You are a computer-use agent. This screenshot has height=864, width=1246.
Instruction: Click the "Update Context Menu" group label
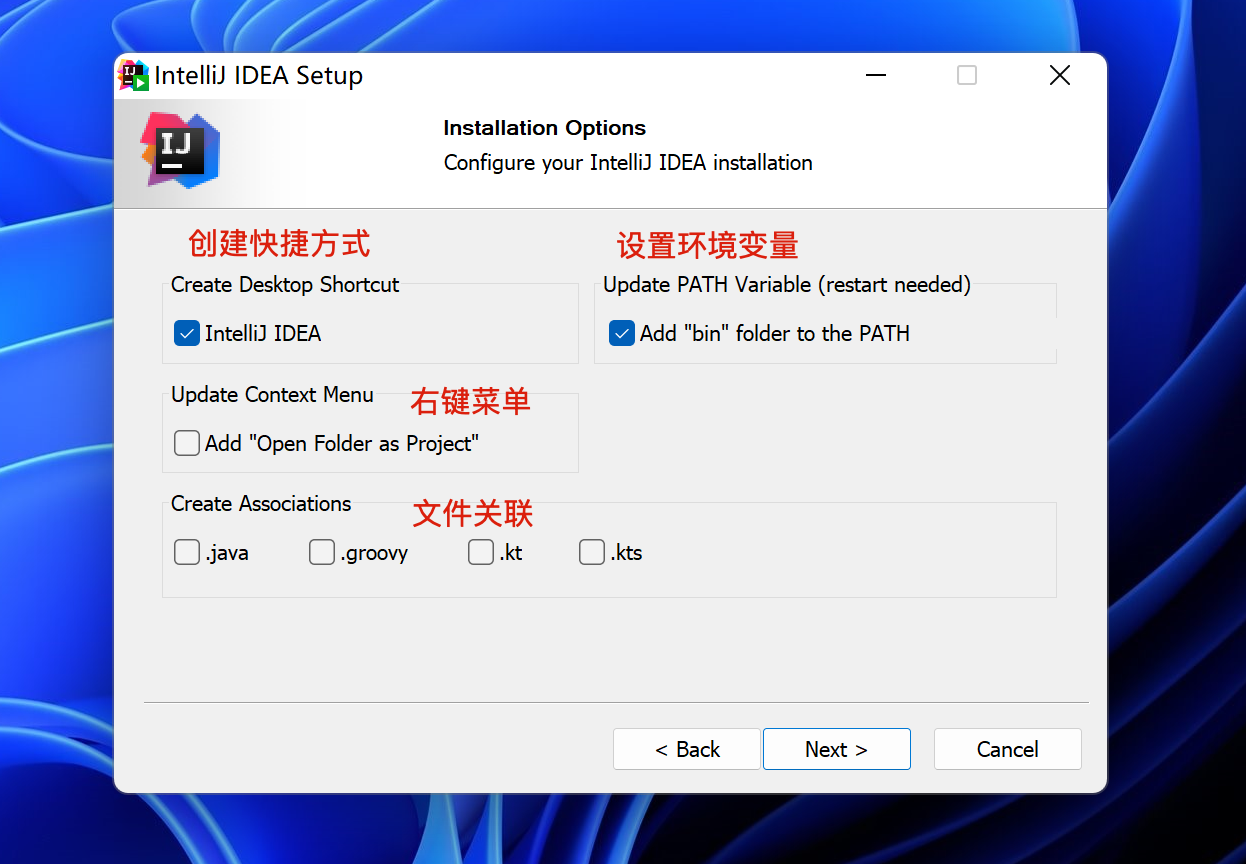pos(272,395)
